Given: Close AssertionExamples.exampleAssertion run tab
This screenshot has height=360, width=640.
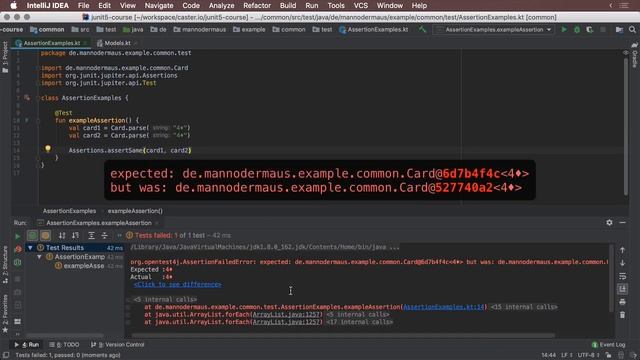Looking at the screenshot, I should [x=157, y=223].
